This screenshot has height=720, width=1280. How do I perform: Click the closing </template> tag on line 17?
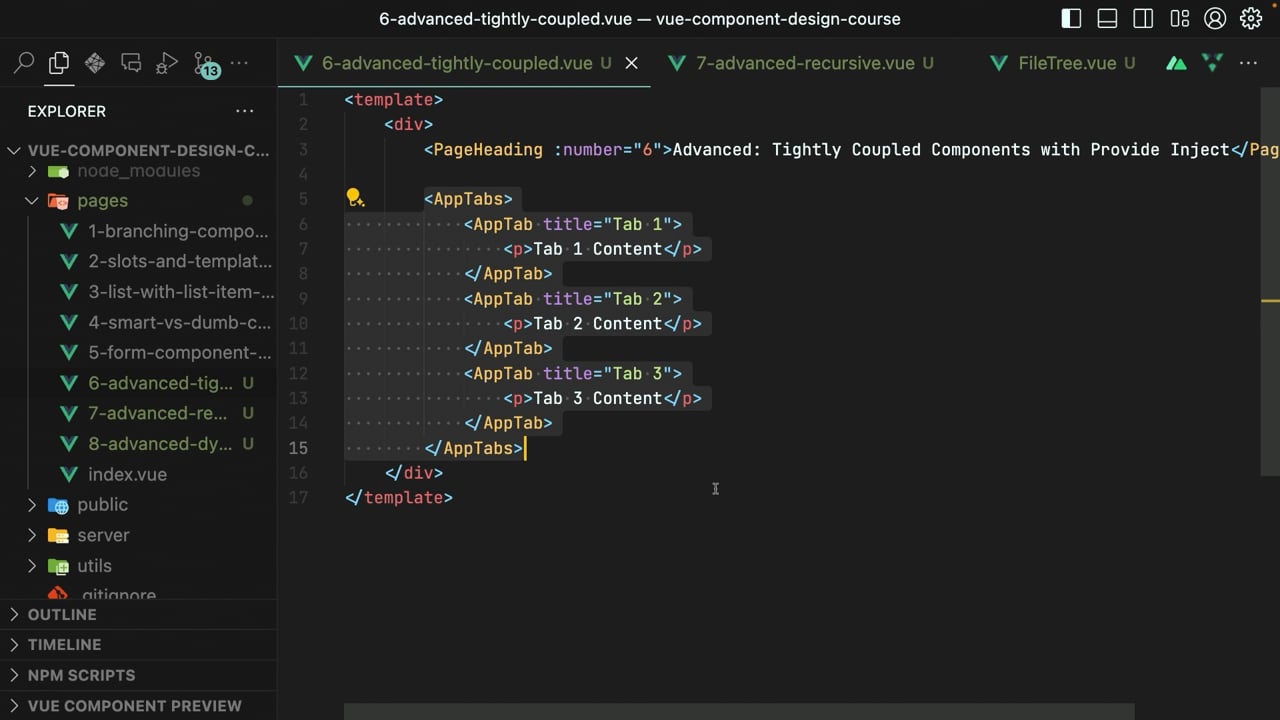(x=399, y=497)
